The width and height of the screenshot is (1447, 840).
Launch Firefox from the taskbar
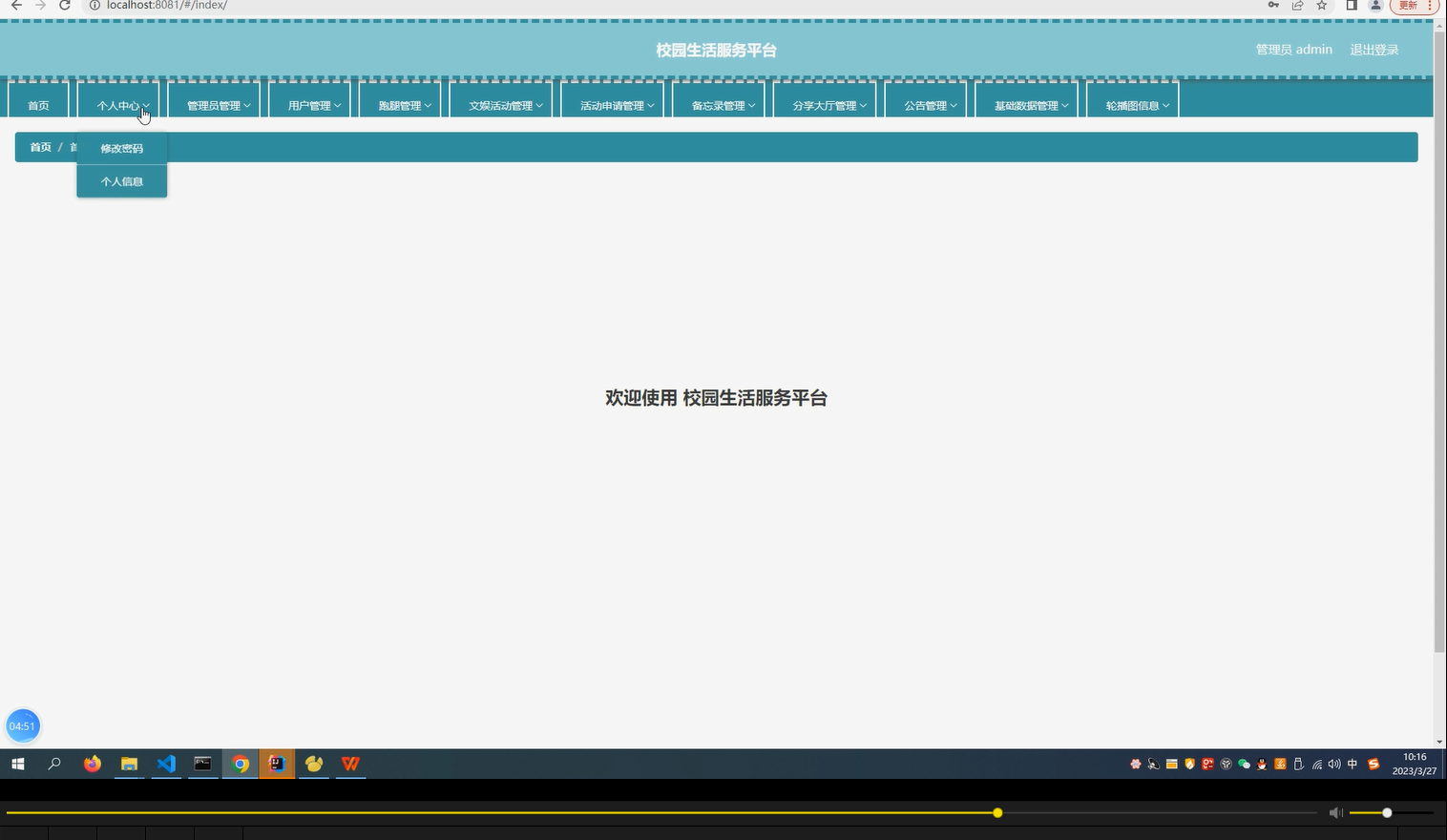click(x=93, y=764)
